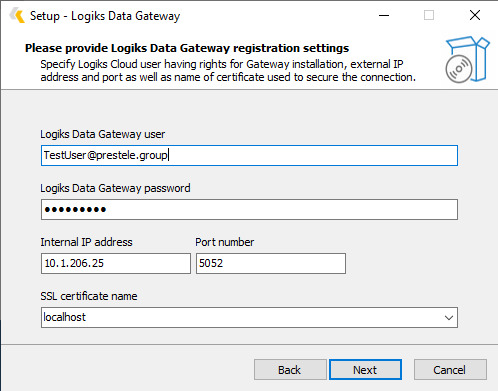
Task: Proceed with the Next button
Action: coord(365,369)
